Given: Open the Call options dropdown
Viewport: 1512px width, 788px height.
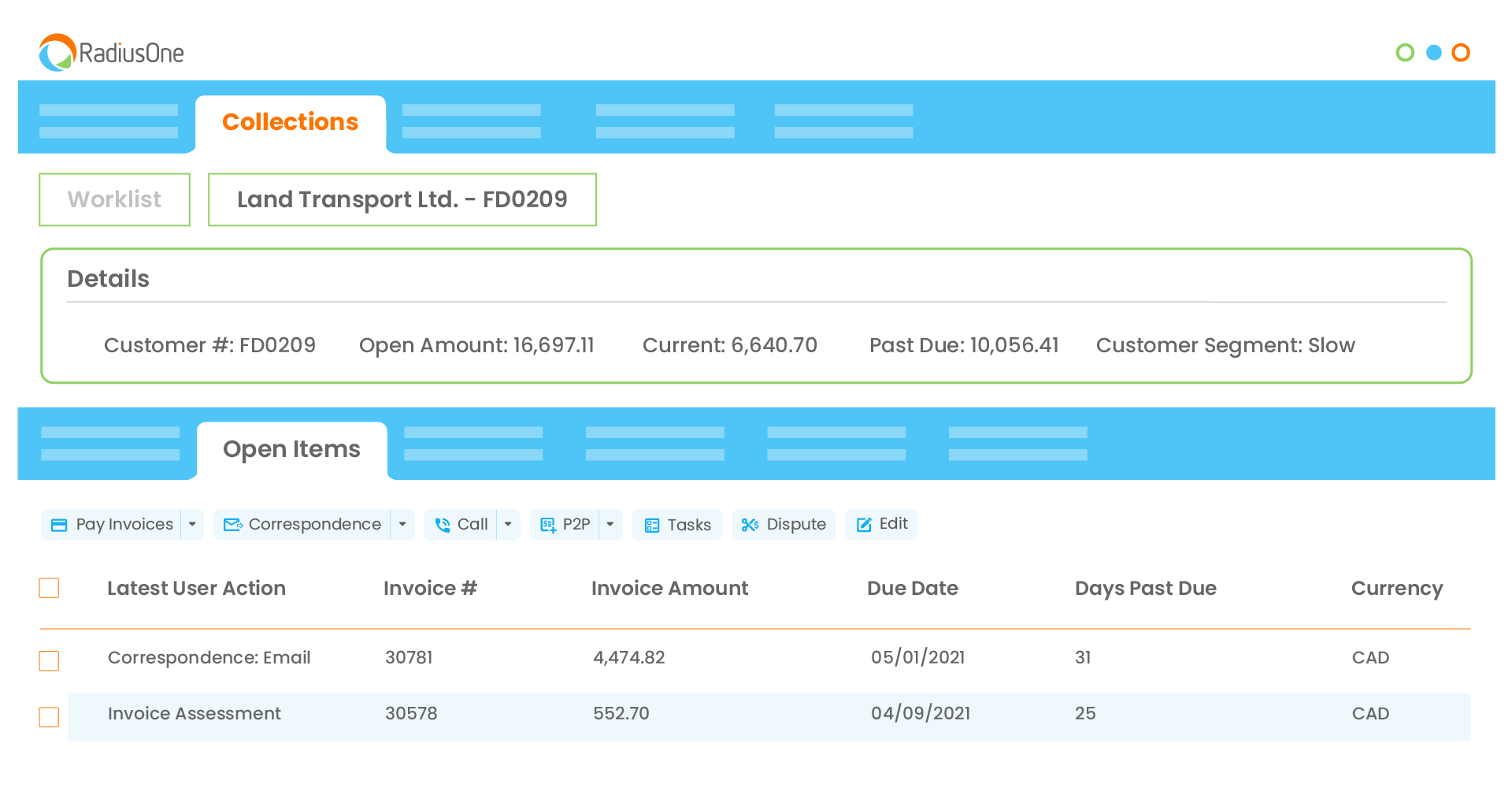Looking at the screenshot, I should click(508, 524).
